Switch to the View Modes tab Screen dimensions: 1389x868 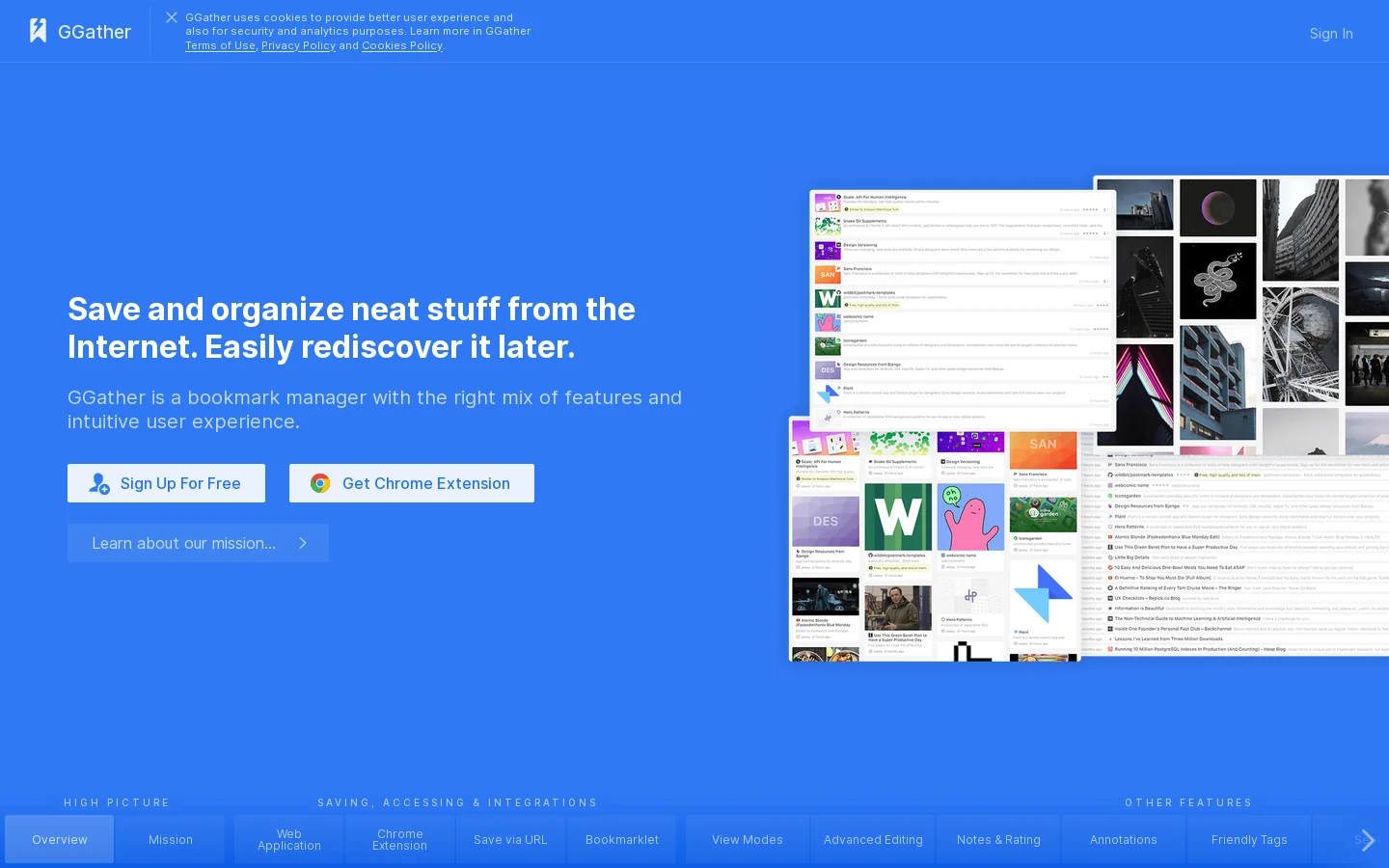(748, 840)
